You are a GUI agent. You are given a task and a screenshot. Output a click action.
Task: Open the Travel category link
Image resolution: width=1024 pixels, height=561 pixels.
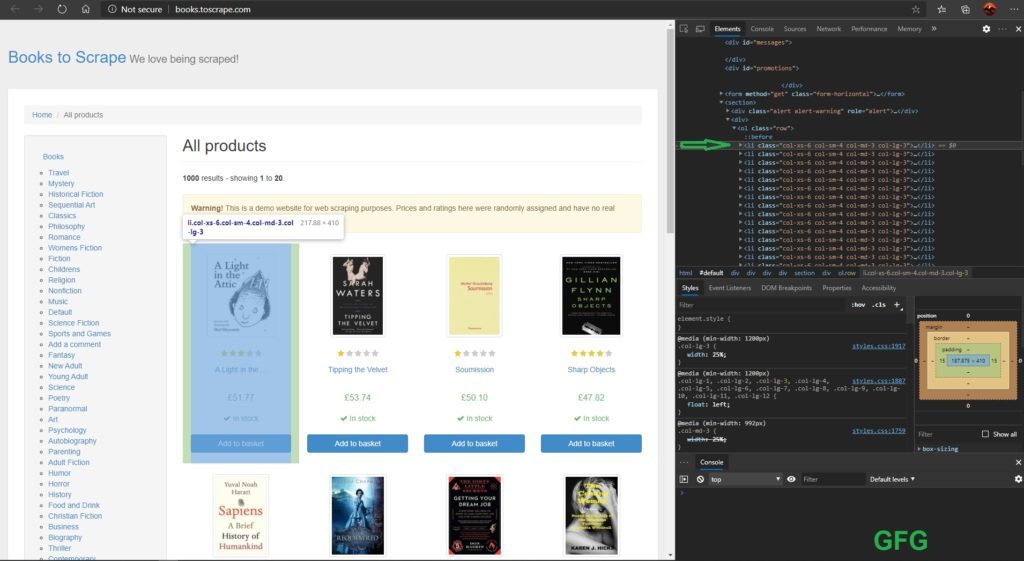[x=58, y=173]
